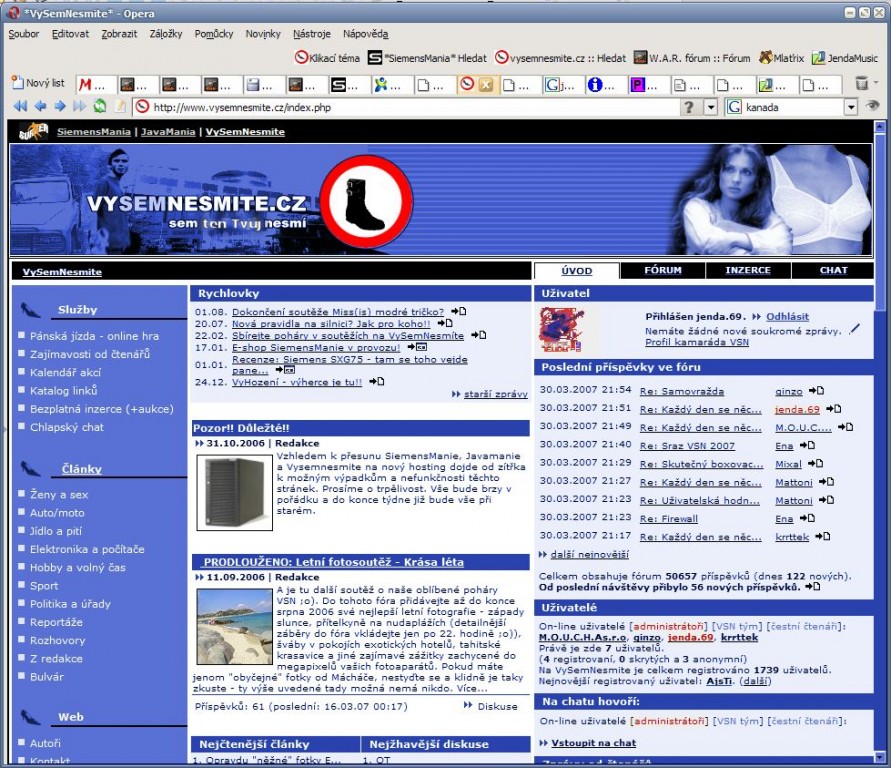
Task: Click the vertical scrollbar thumb
Action: coord(880,222)
